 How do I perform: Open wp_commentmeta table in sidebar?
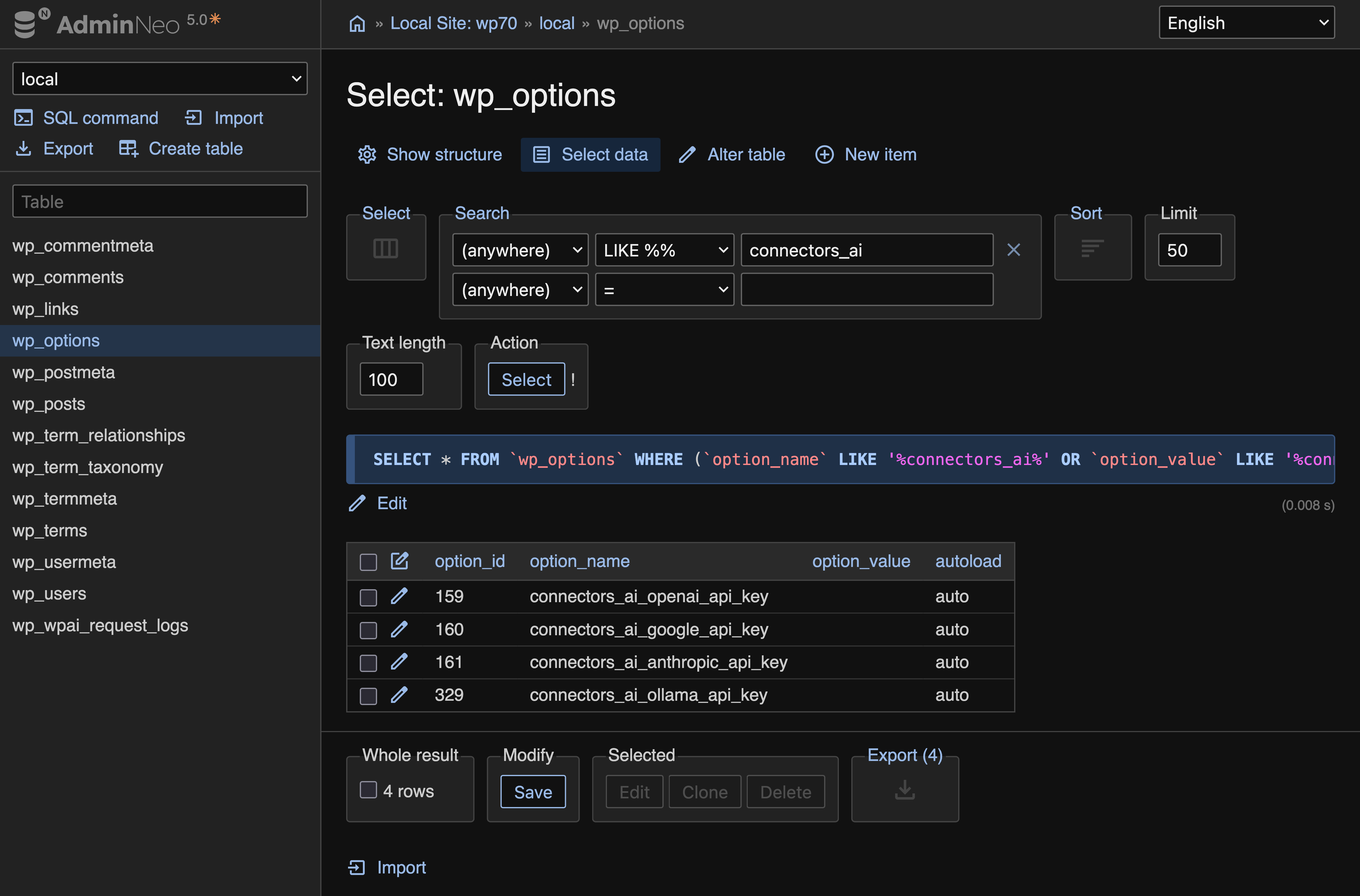(x=83, y=246)
